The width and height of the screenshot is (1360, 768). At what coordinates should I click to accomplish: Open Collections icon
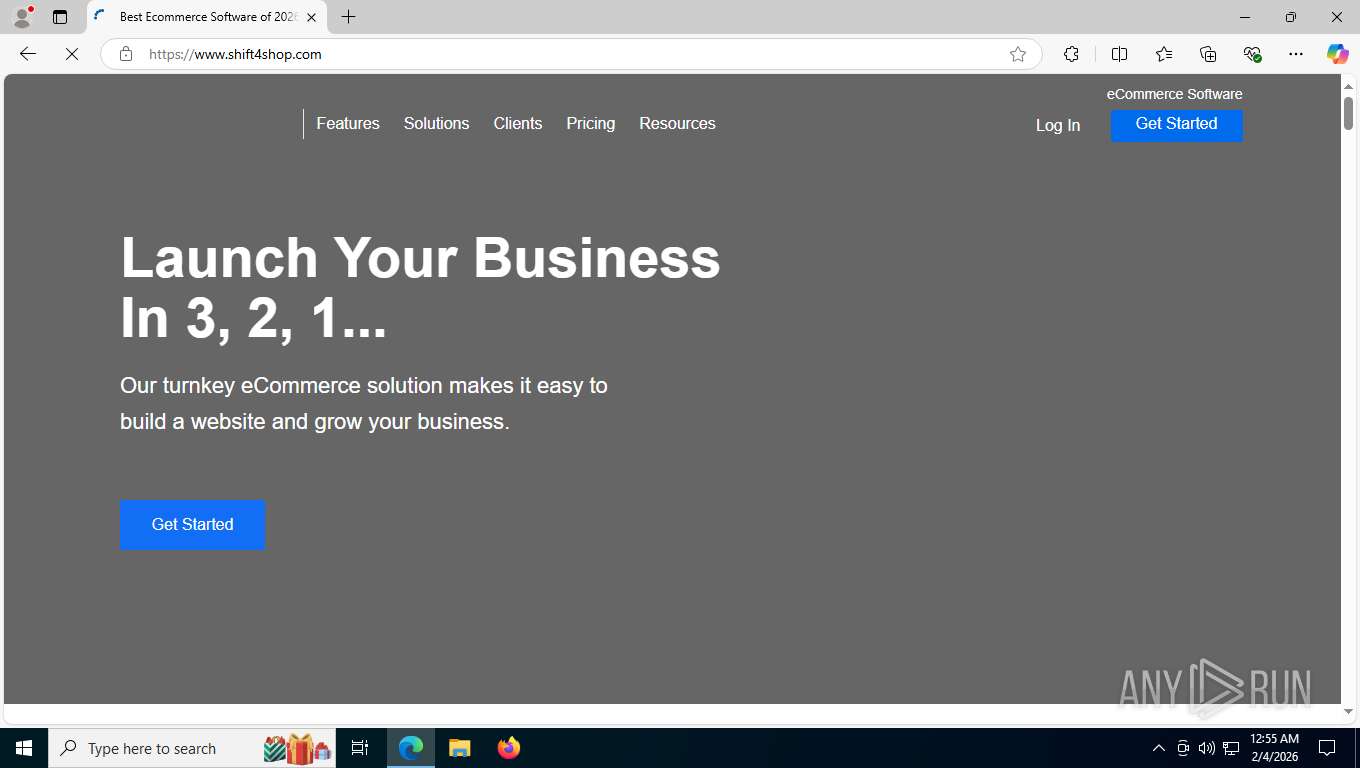tap(1208, 54)
